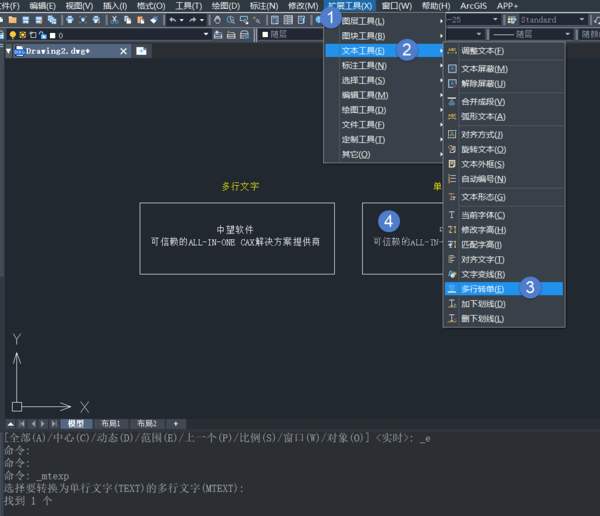Open the dimension style -25 dropdown
600x516 pixels.
tap(495, 19)
